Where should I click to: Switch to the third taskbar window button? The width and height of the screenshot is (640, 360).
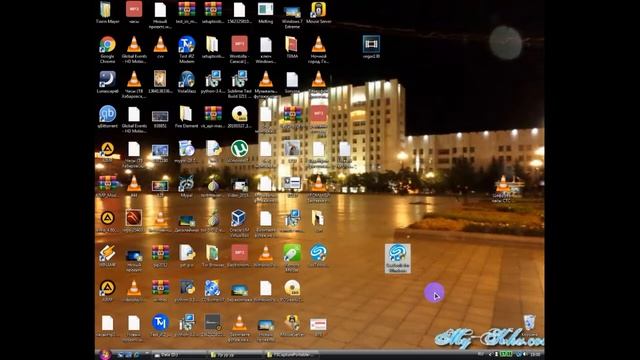[x=291, y=355]
